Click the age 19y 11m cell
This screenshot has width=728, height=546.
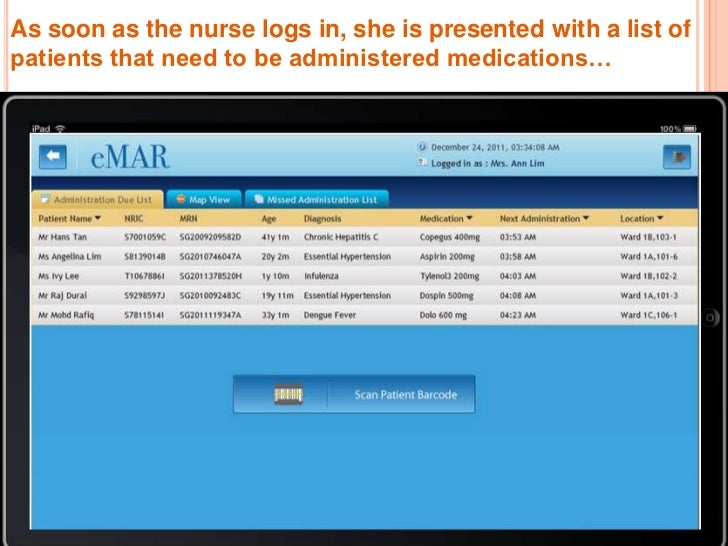pyautogui.click(x=277, y=296)
